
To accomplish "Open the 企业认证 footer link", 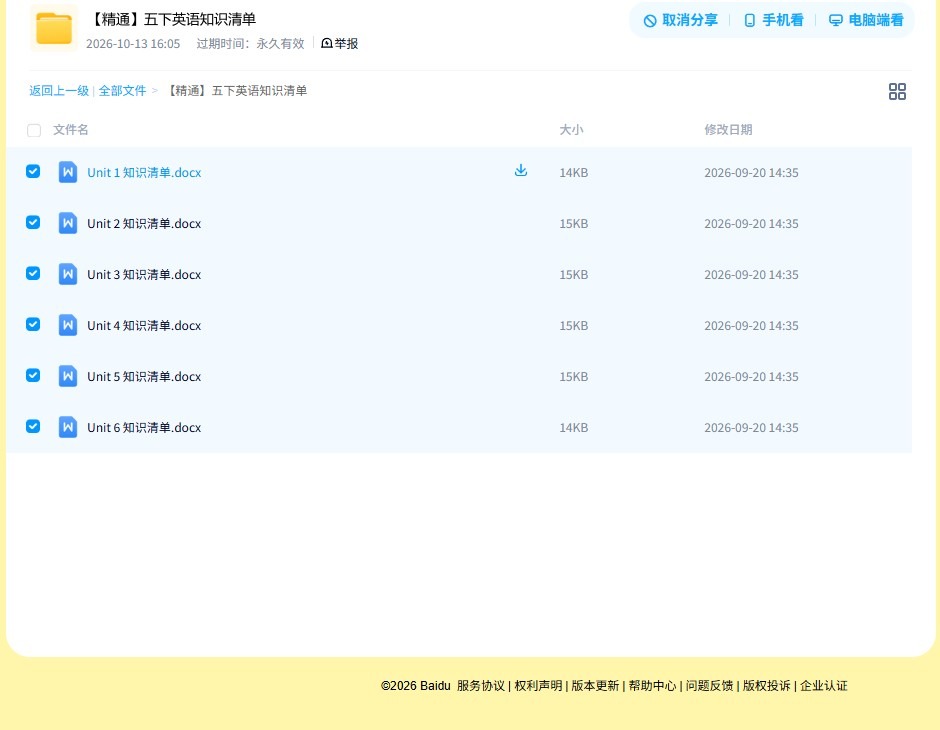I will pyautogui.click(x=824, y=686).
